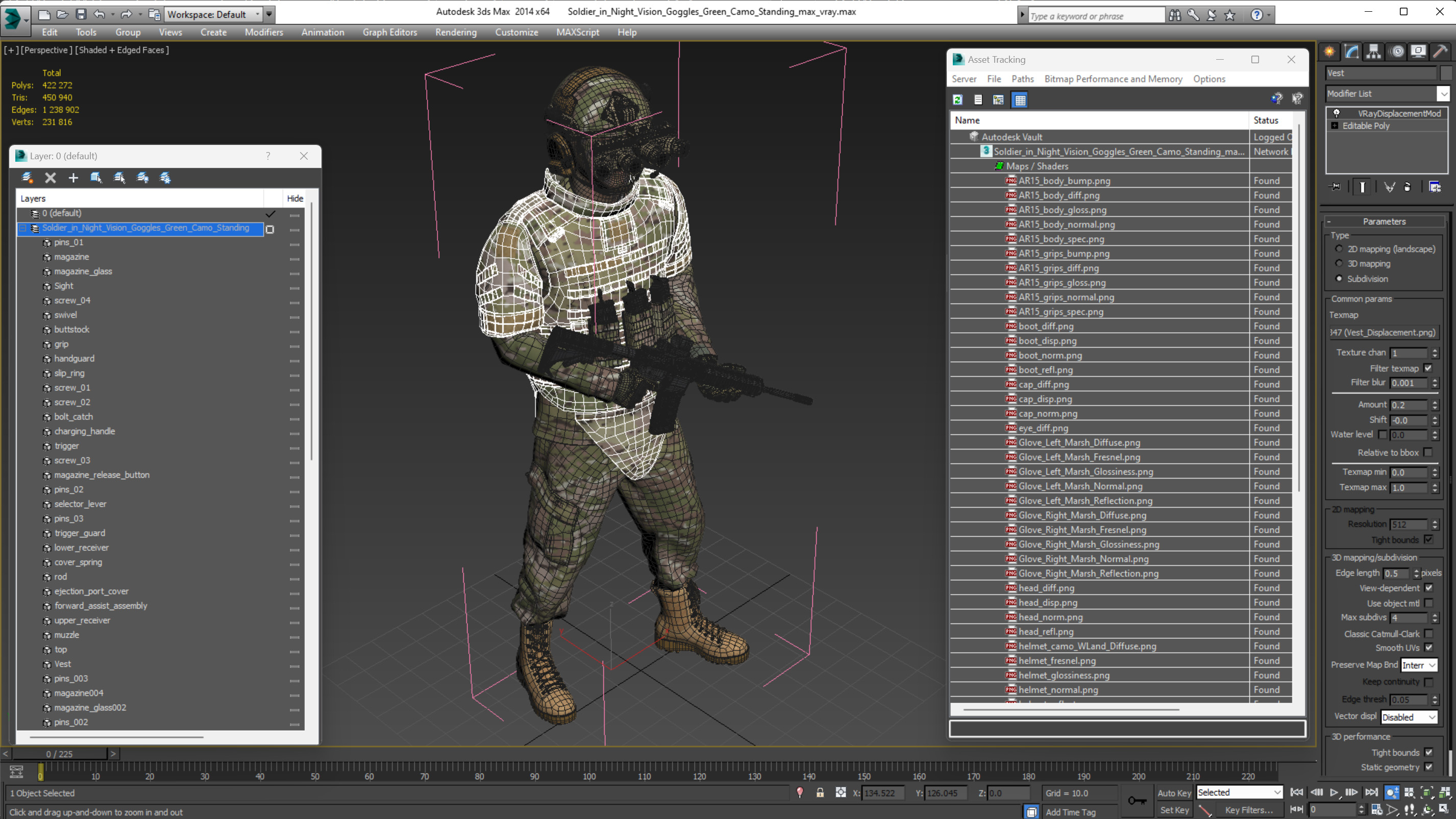Click the viewport Shaded + Edged Faces label
The image size is (1456, 819).
pos(122,49)
